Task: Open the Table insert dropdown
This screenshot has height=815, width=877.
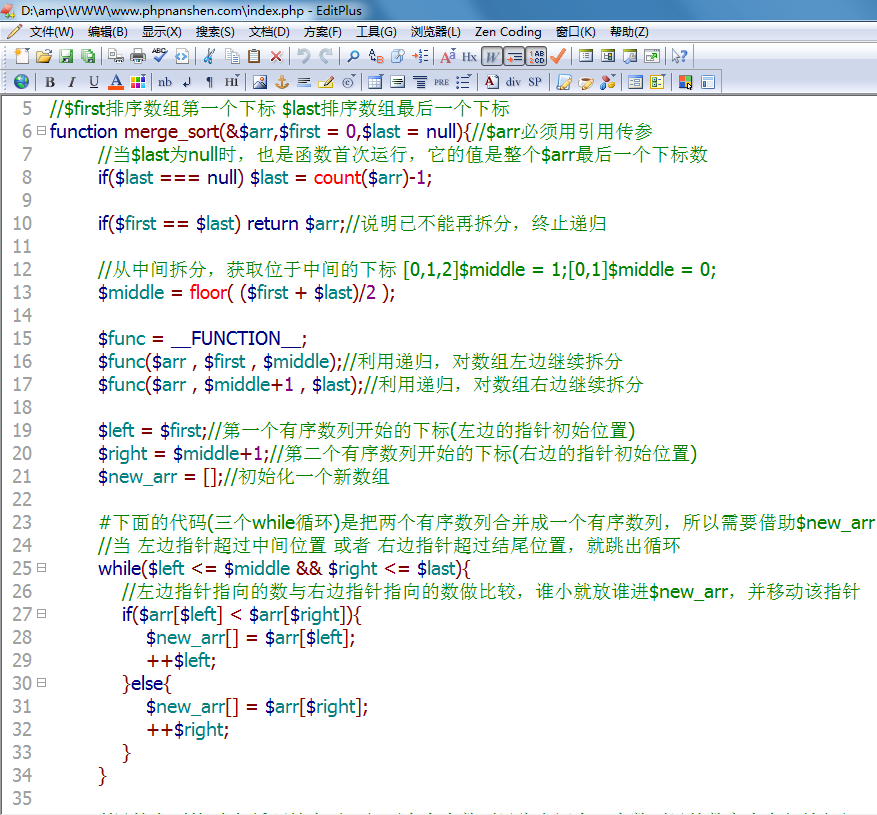Action: click(x=375, y=82)
